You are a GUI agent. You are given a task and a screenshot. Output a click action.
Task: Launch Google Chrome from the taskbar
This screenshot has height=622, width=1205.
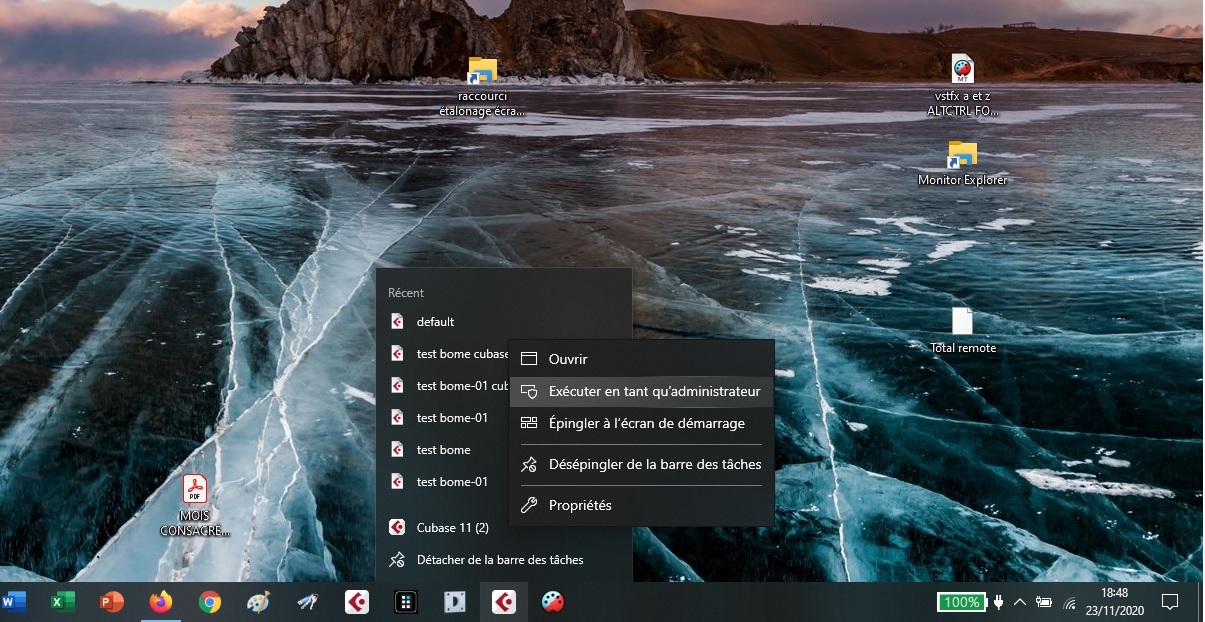[209, 602]
